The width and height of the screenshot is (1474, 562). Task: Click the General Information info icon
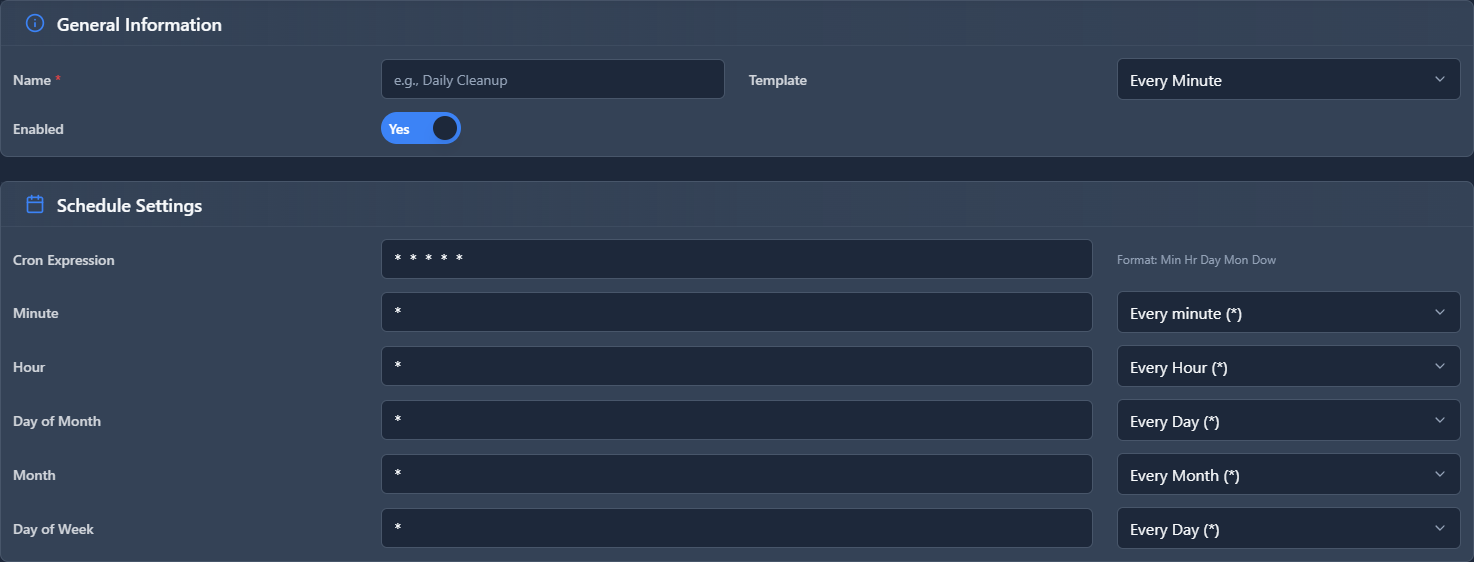[x=35, y=24]
